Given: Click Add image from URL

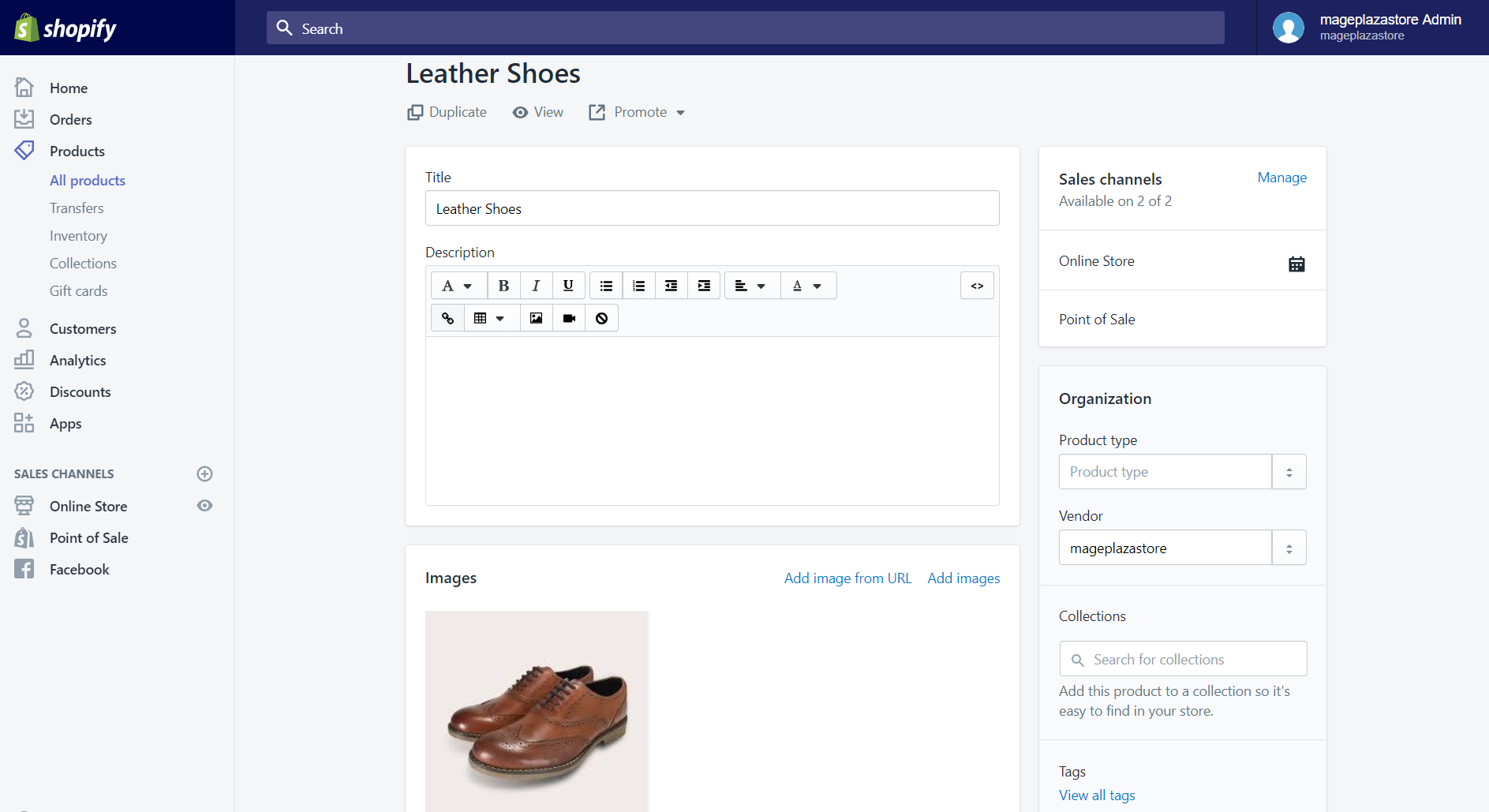Looking at the screenshot, I should [847, 578].
